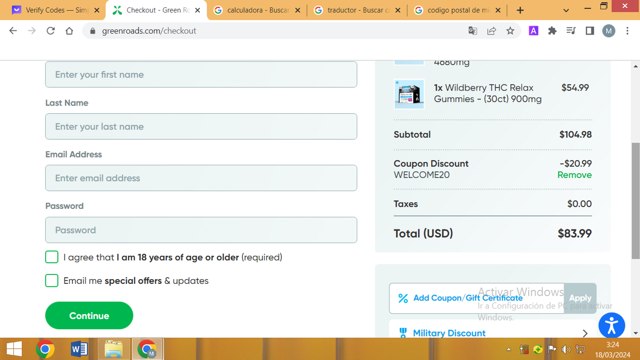Show hidden tray icons arrow

coord(509,349)
